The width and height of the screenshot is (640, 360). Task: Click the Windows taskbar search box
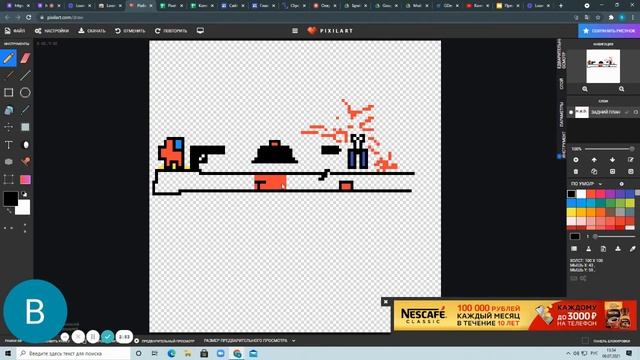click(x=73, y=353)
